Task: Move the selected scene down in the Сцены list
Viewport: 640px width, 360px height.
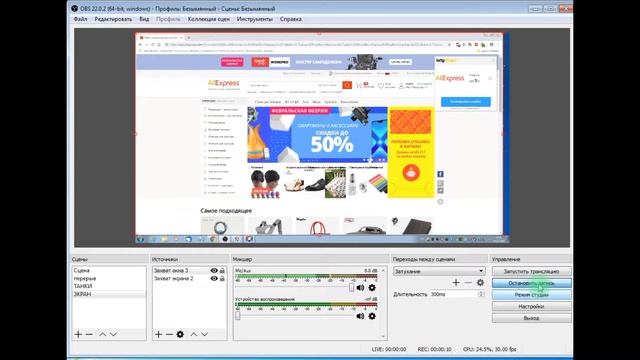Action: [x=113, y=334]
